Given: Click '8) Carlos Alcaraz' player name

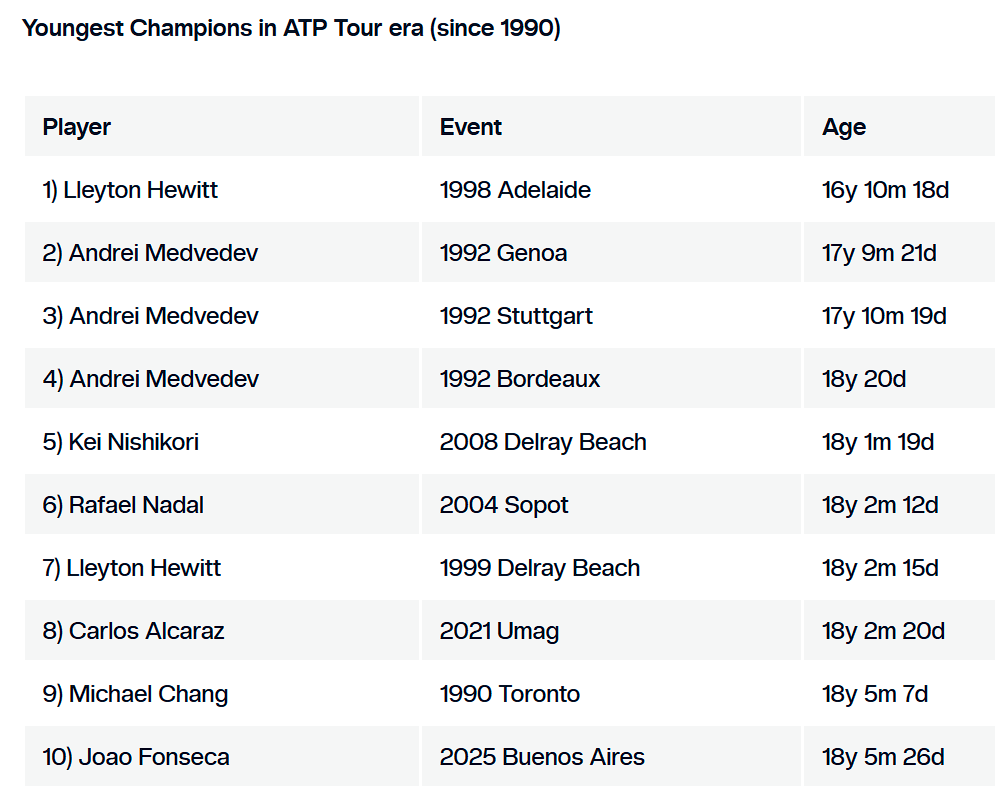Looking at the screenshot, I should tap(133, 631).
